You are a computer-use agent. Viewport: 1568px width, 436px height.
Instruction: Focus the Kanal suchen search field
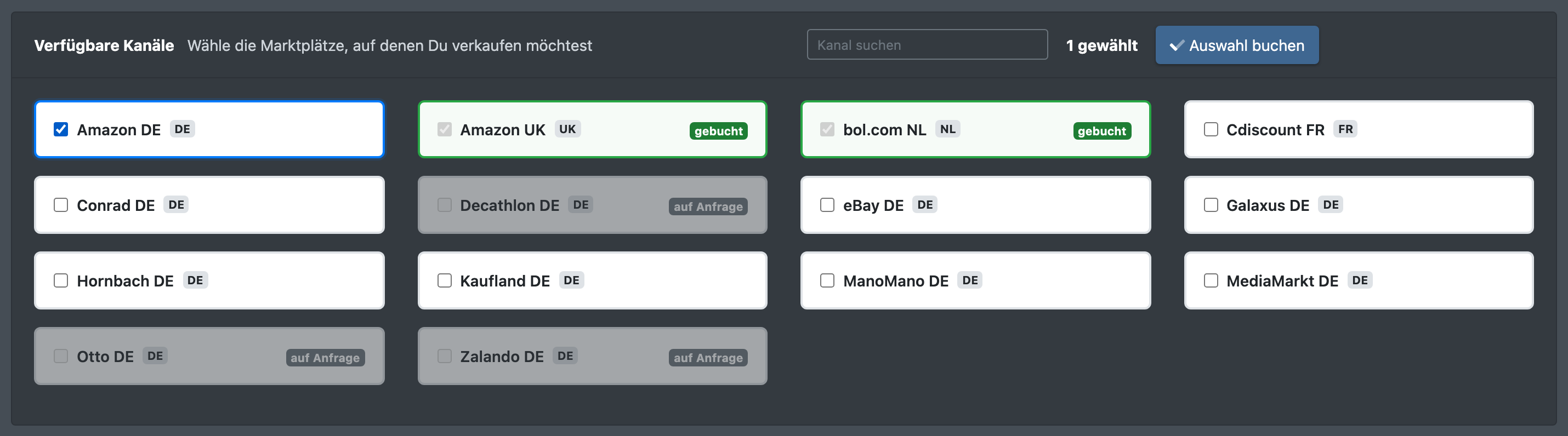[x=927, y=45]
